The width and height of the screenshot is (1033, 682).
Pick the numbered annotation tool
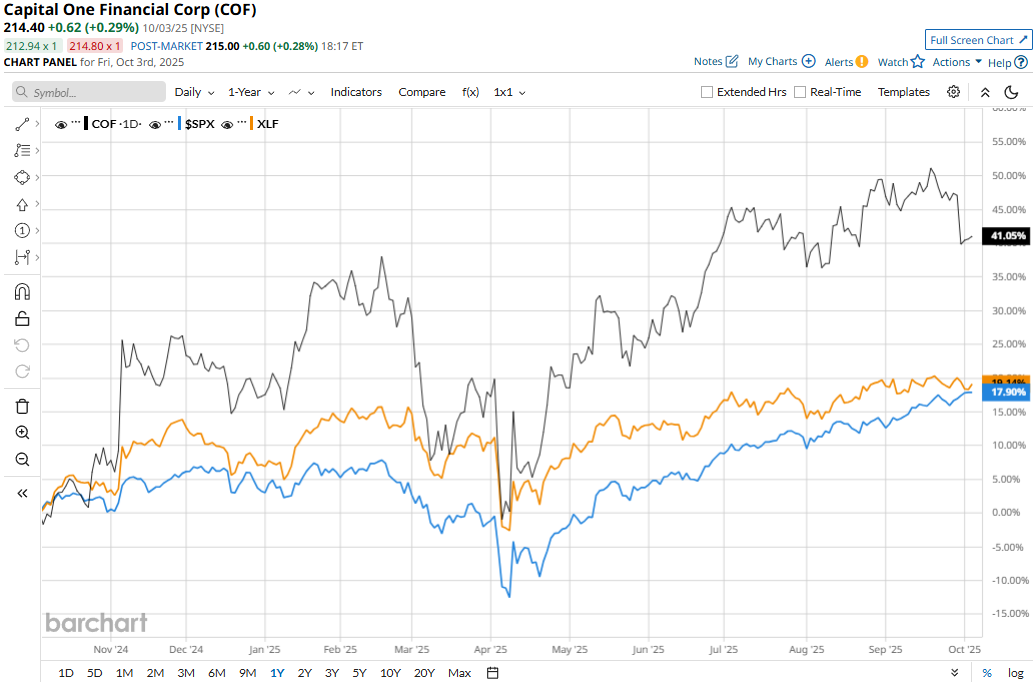point(22,231)
